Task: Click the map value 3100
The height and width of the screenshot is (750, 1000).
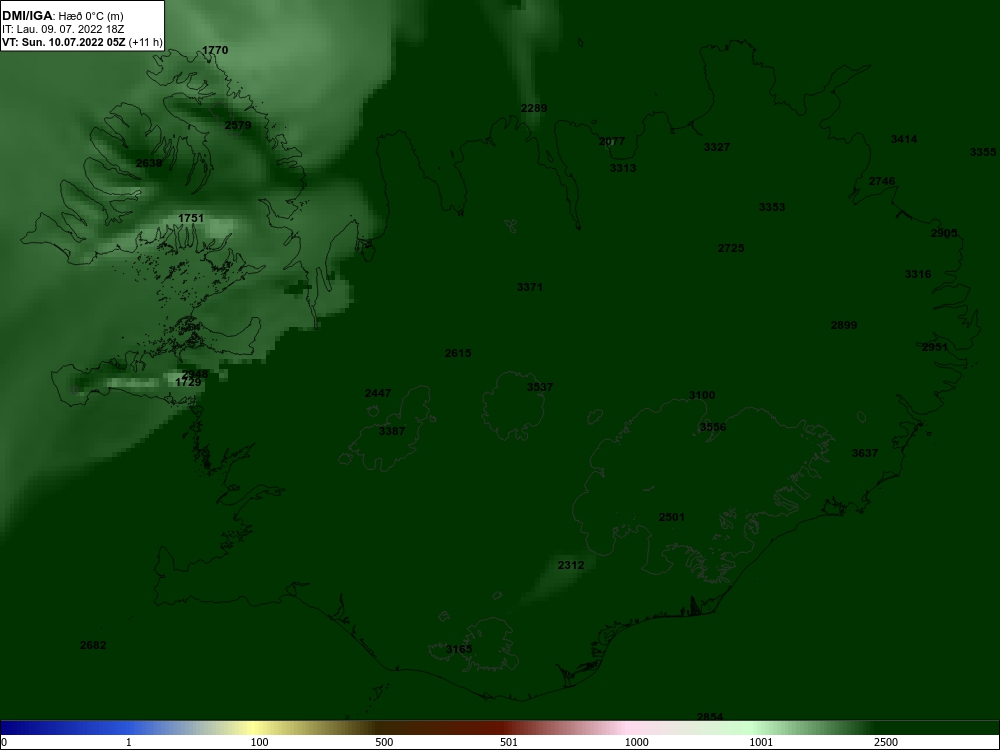Action: tap(702, 395)
